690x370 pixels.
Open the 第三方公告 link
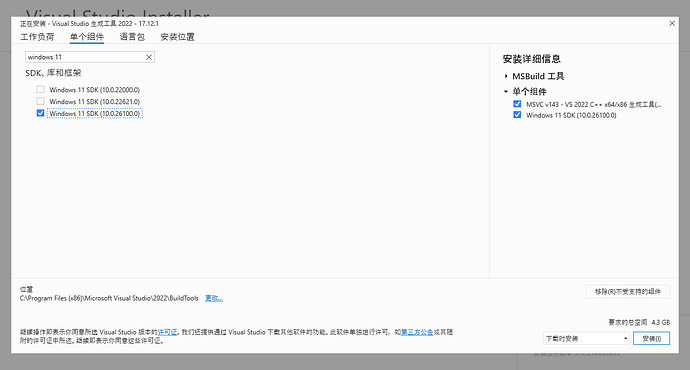(417, 332)
